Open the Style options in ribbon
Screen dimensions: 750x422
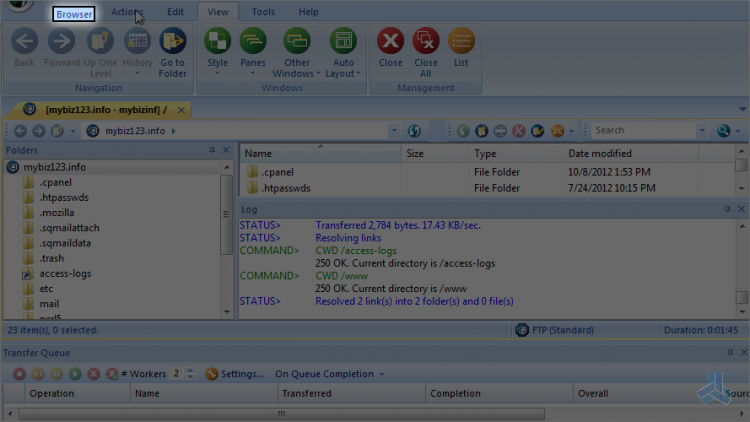217,42
